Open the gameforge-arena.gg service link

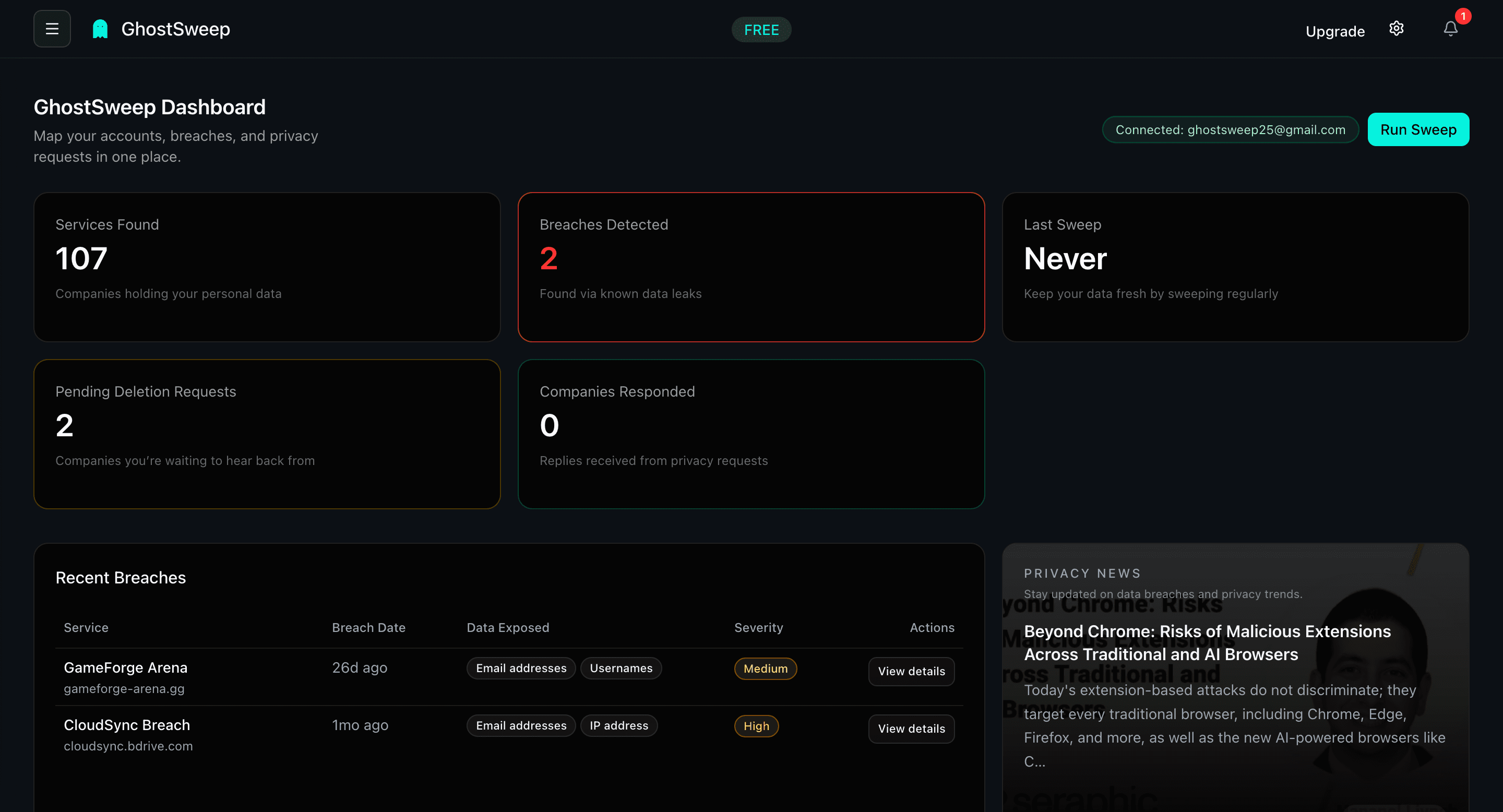[x=124, y=689]
